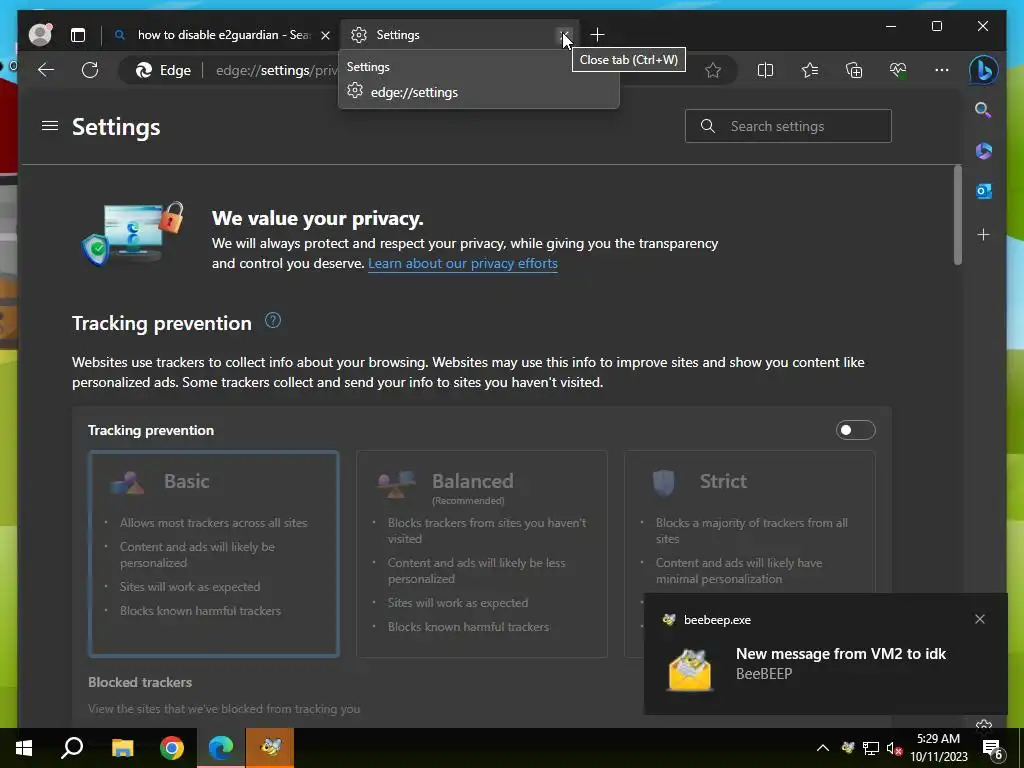This screenshot has width=1024, height=768.
Task: Refresh the page
Action: pyautogui.click(x=90, y=70)
